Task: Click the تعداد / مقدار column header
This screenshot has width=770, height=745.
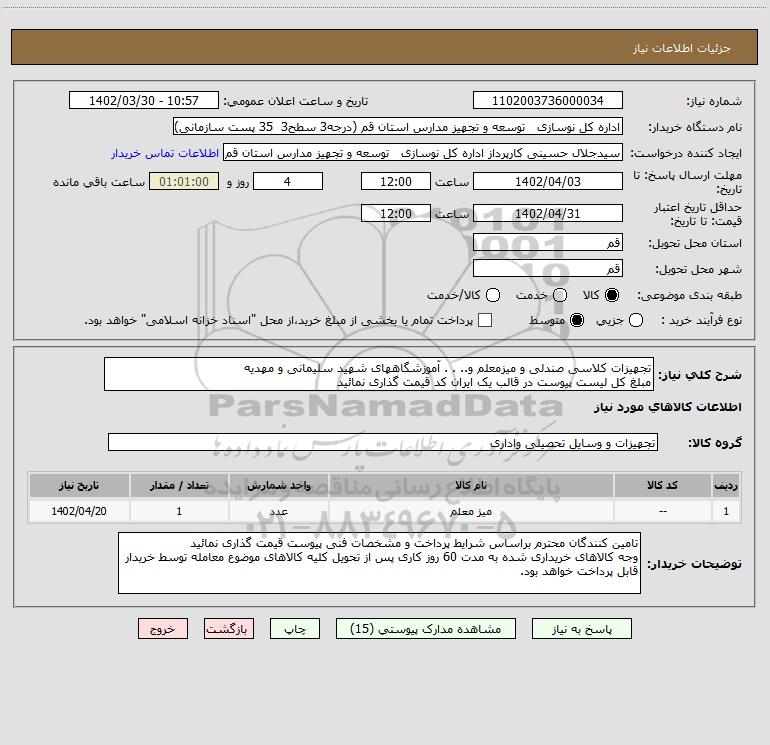Action: pos(179,486)
